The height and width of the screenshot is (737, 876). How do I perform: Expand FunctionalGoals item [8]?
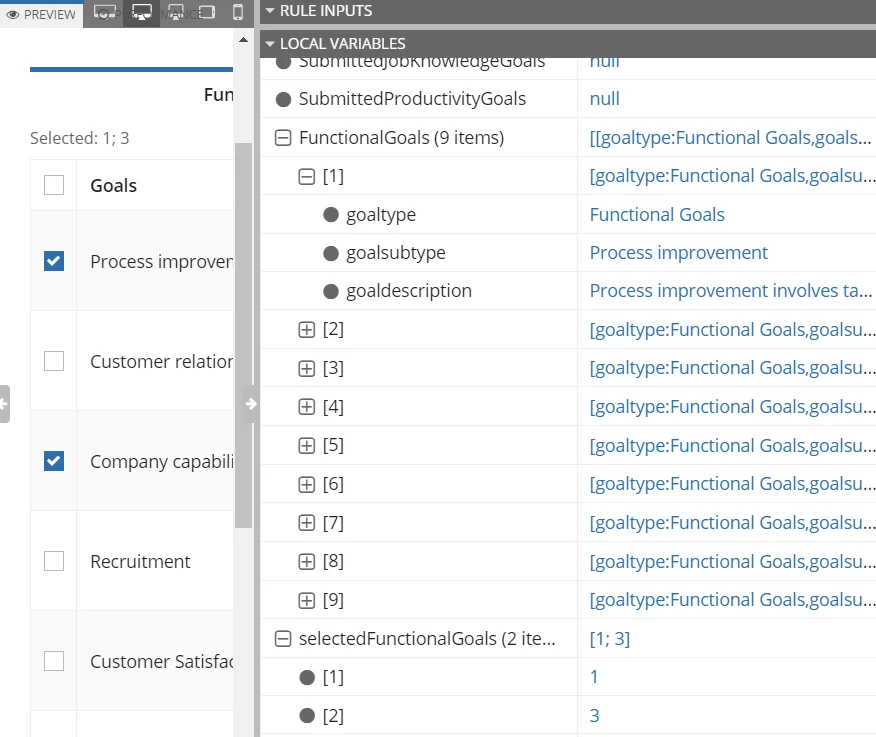click(x=307, y=562)
